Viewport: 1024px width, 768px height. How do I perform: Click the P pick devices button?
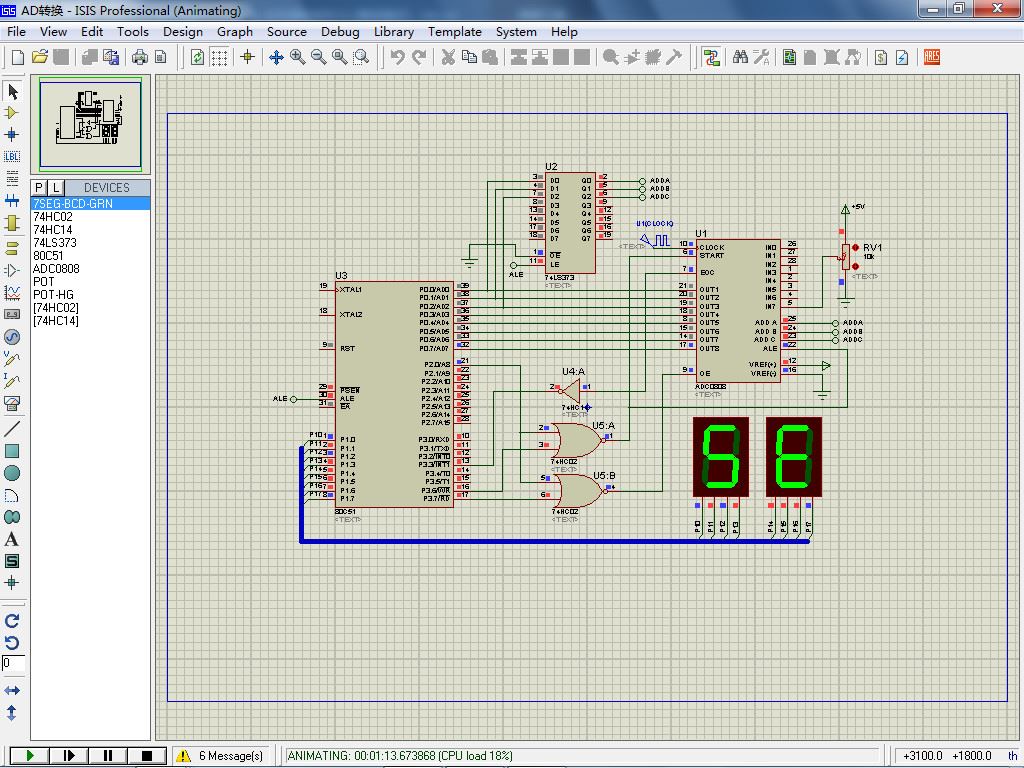pos(39,187)
